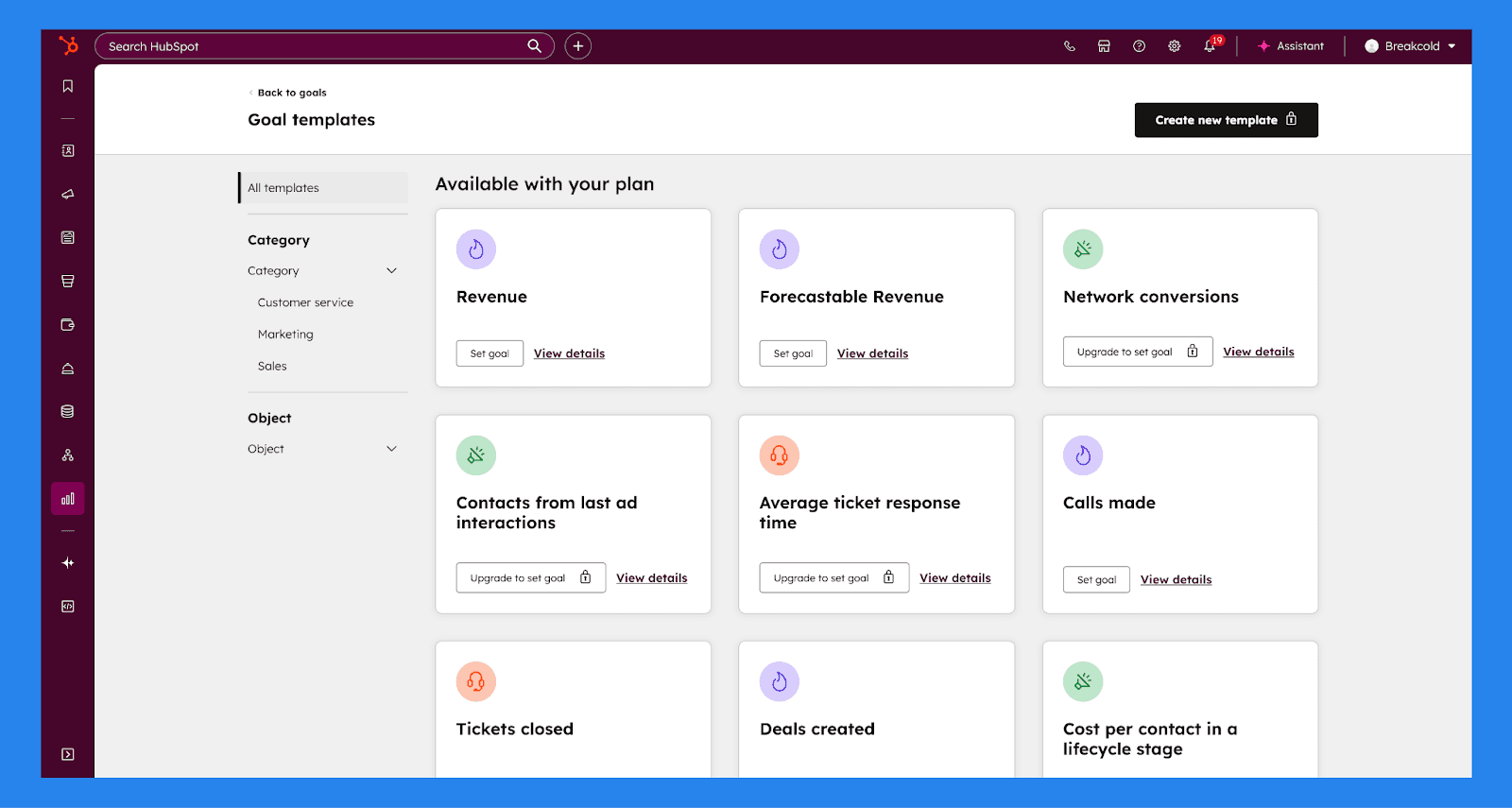Screen dimensions: 1512x808
Task: Set goal for Calls made
Action: tap(1096, 579)
